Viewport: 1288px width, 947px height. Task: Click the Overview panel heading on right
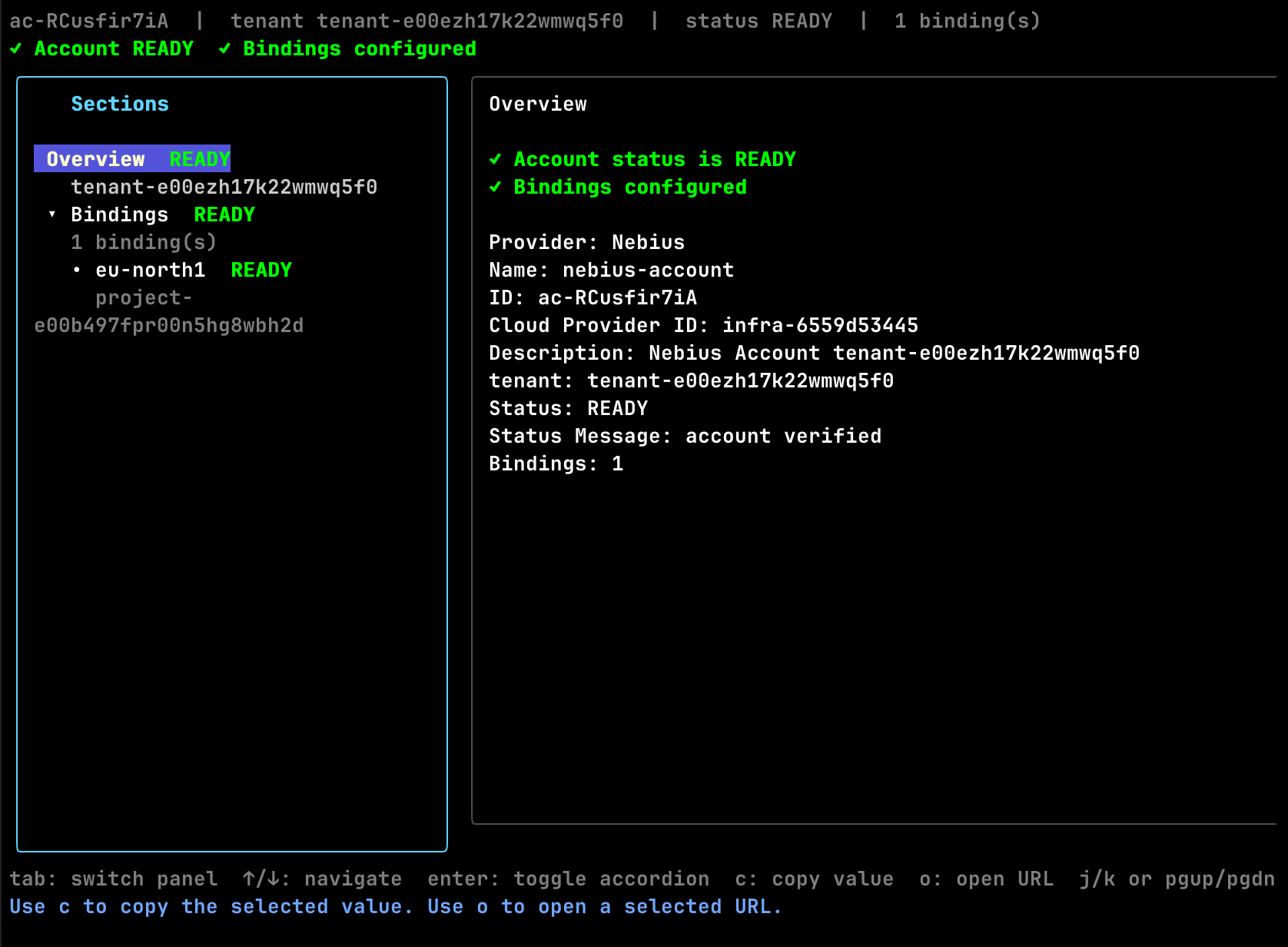coord(537,104)
